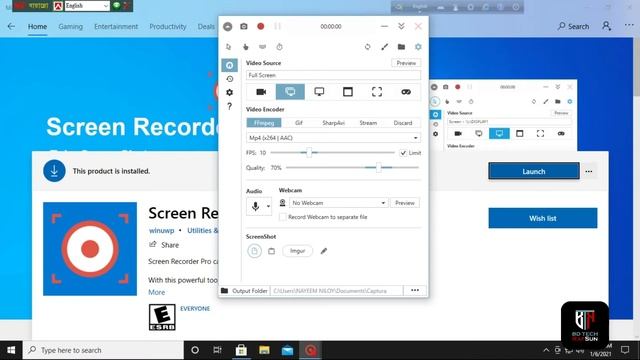Select the Home sidebar icon in Captura

pos(229,65)
